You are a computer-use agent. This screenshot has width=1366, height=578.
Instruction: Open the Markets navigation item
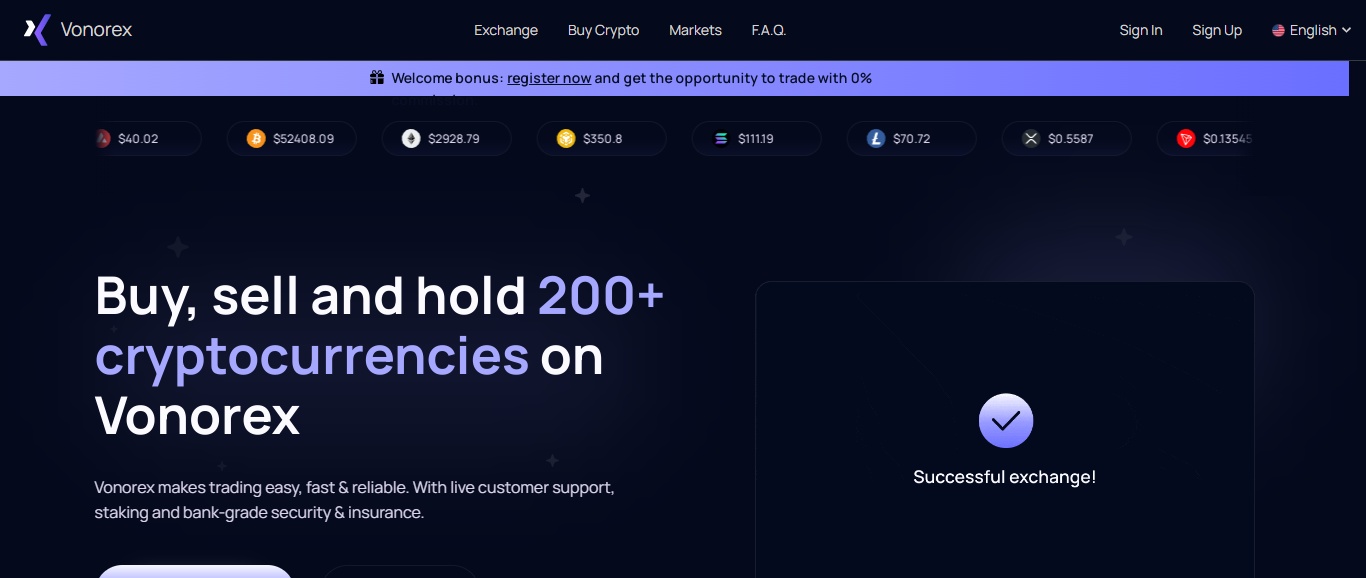pos(695,30)
